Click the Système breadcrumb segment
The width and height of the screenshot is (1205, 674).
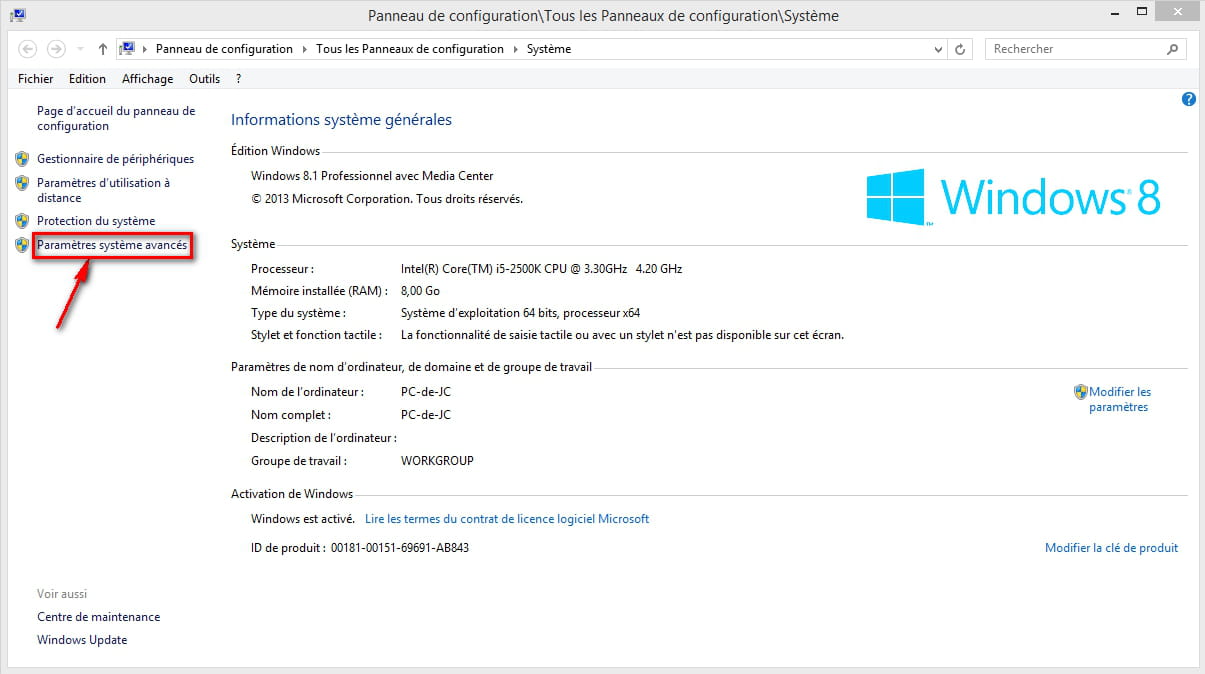[549, 49]
